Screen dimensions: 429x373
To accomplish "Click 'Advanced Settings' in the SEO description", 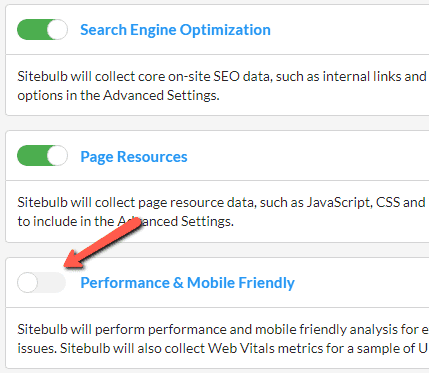I will 161,96.
